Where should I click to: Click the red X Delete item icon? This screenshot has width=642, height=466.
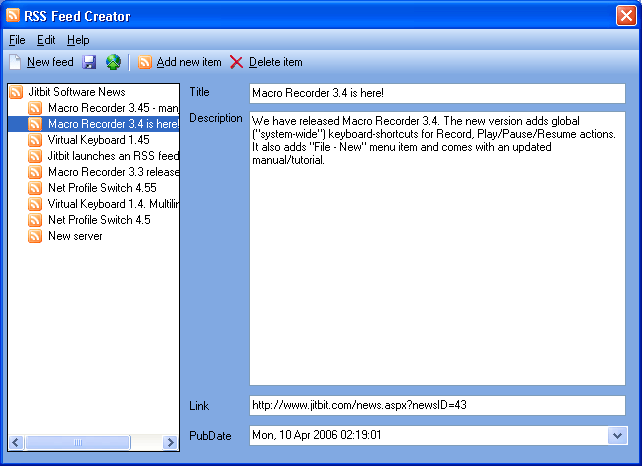coord(237,62)
